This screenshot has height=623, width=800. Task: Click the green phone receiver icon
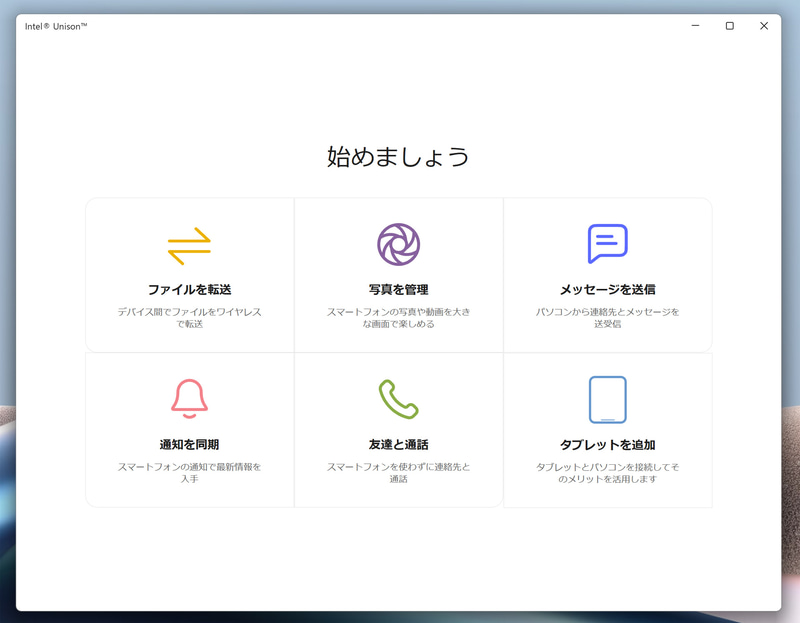398,398
